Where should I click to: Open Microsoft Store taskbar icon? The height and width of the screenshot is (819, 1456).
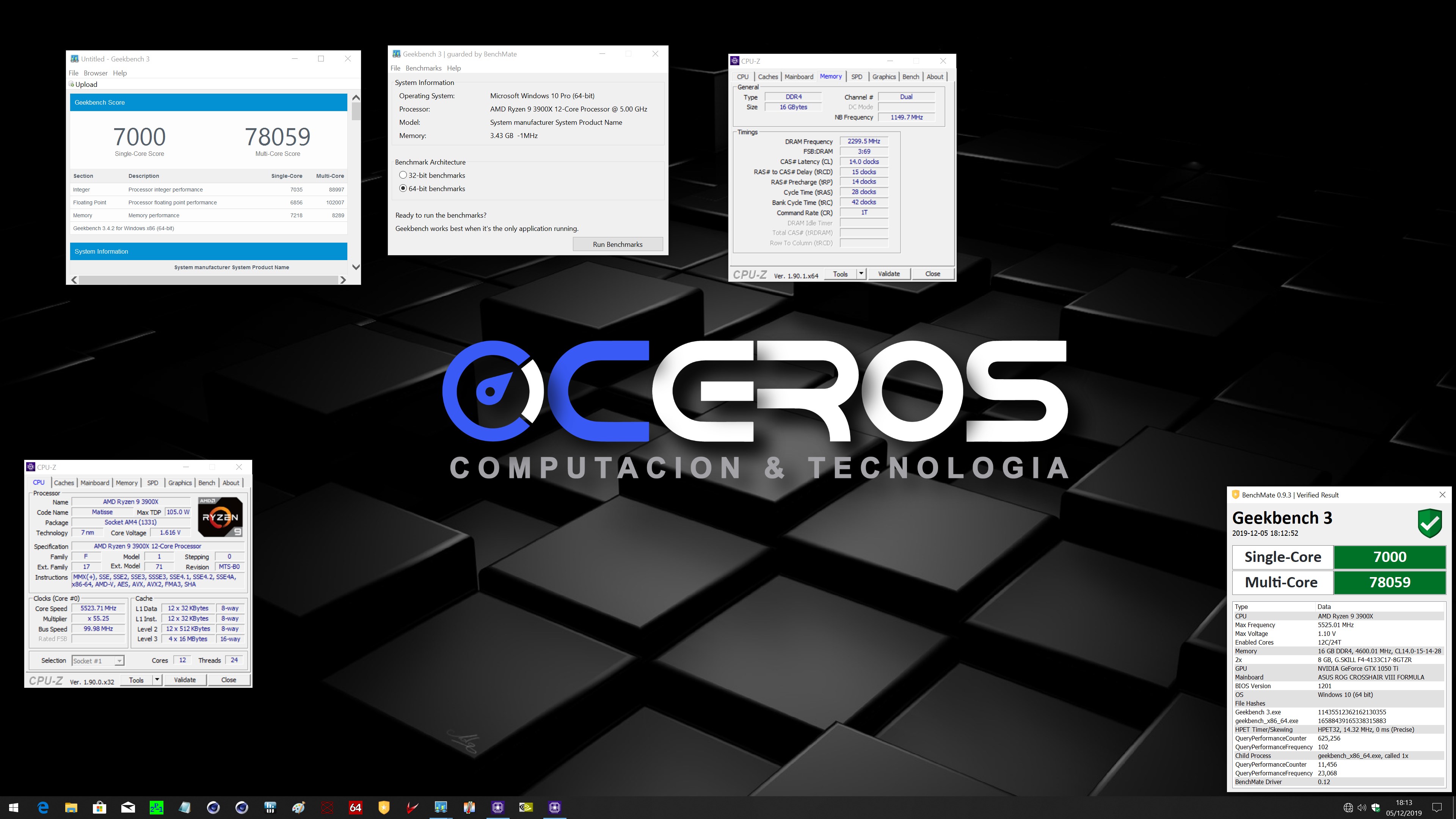[x=99, y=807]
